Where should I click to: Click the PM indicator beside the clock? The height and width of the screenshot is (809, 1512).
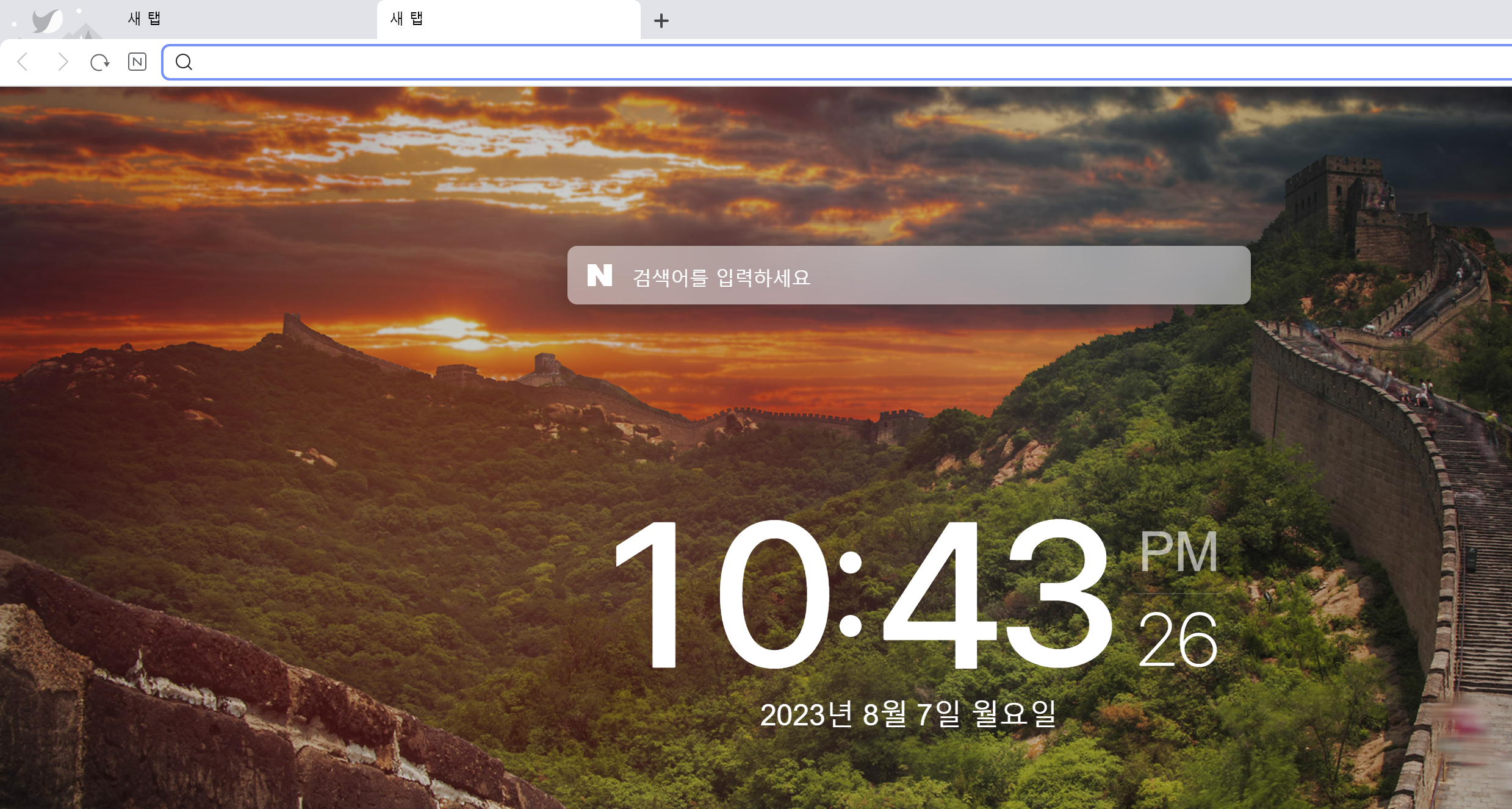1178,552
